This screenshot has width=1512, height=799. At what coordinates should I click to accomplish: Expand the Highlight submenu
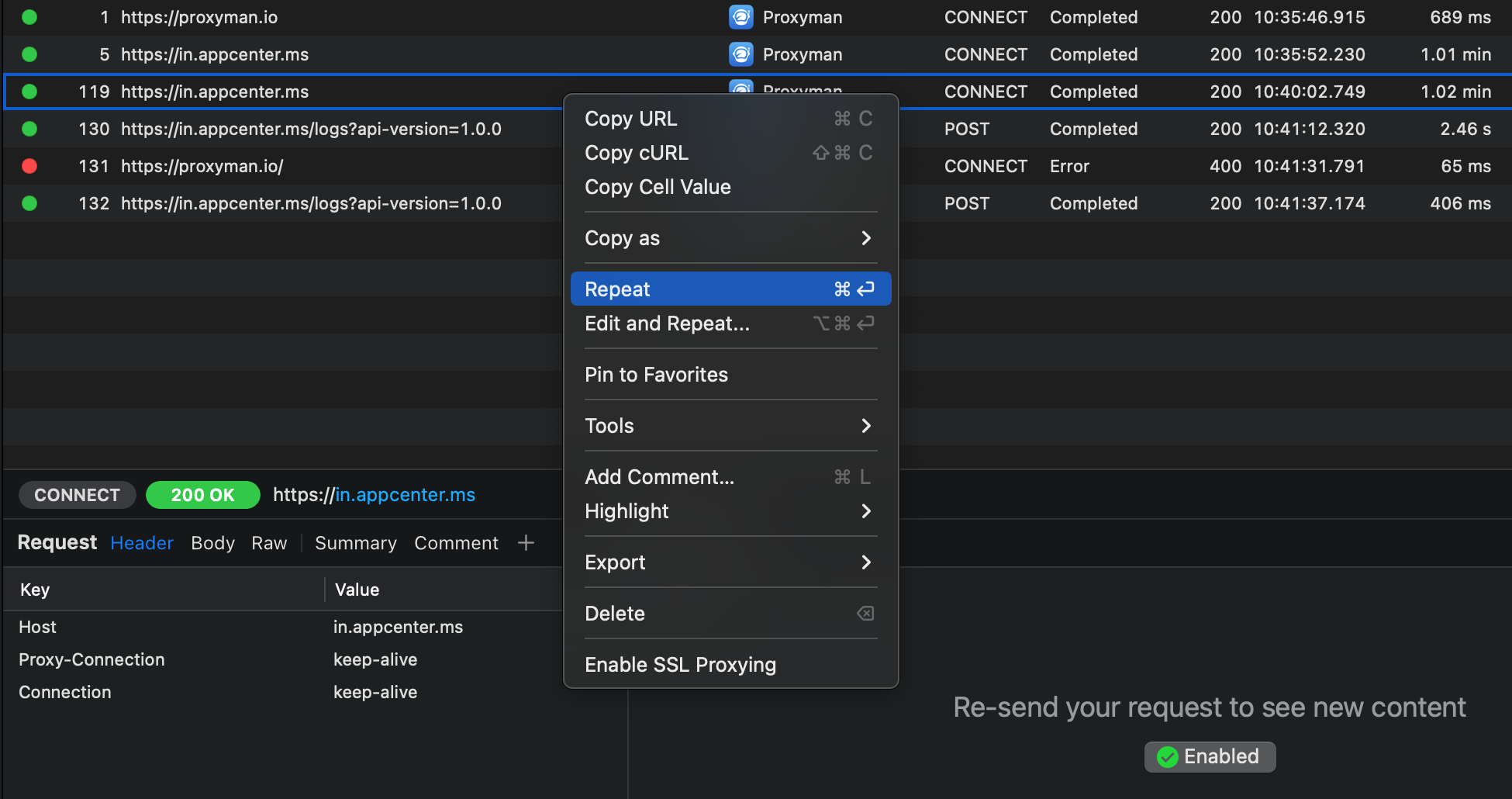tap(730, 511)
